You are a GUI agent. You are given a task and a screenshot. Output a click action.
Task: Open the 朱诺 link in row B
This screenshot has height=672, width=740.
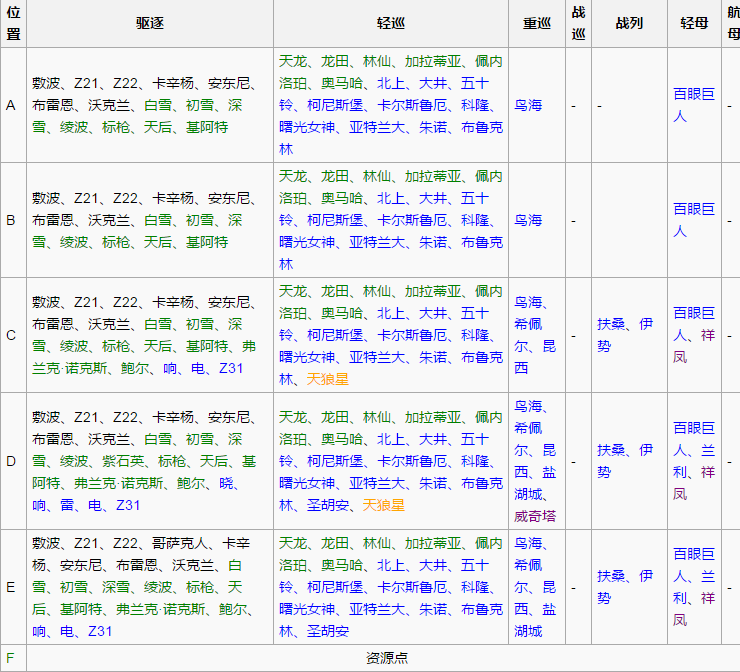coord(433,243)
